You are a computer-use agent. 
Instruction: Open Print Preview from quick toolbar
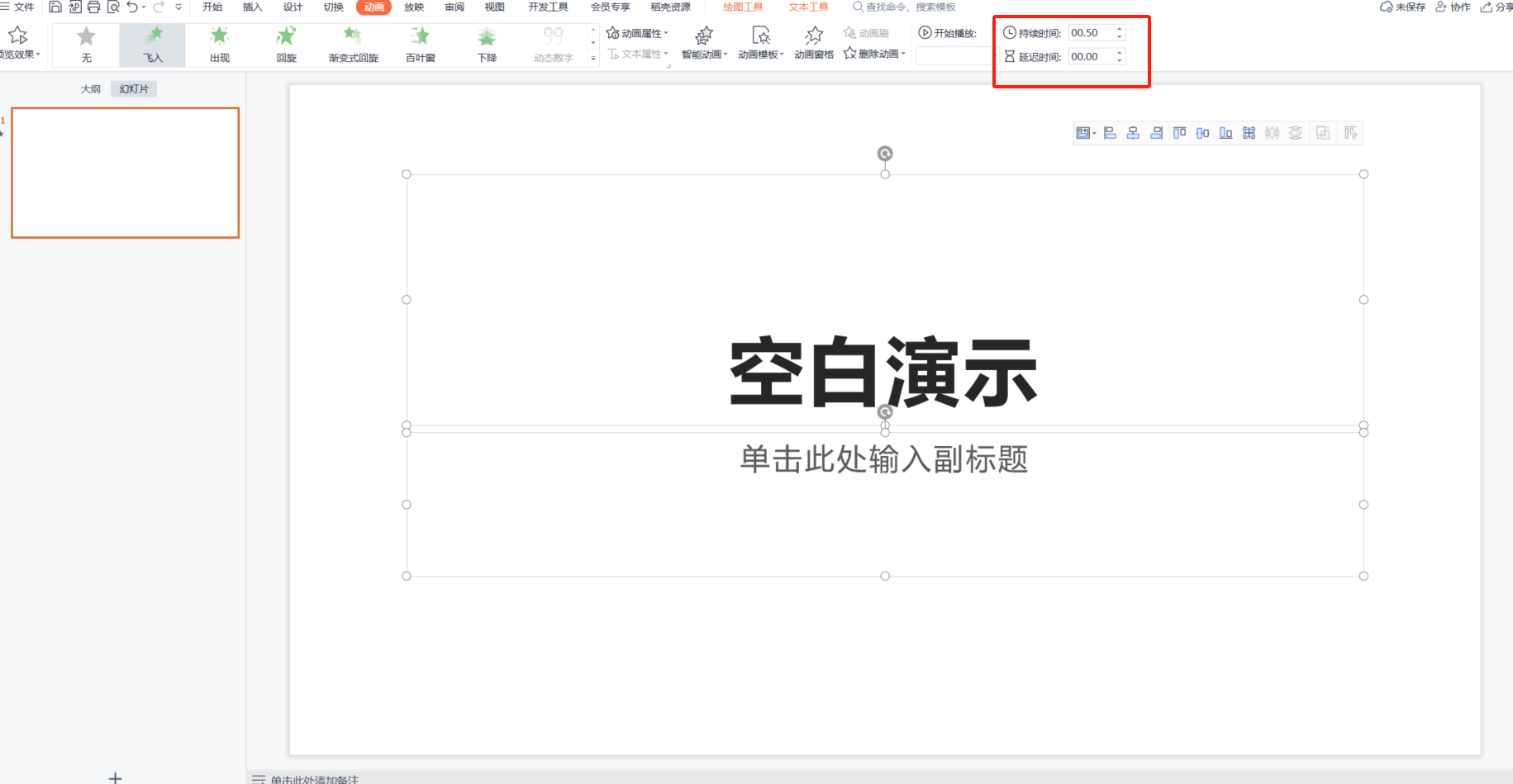tap(113, 7)
